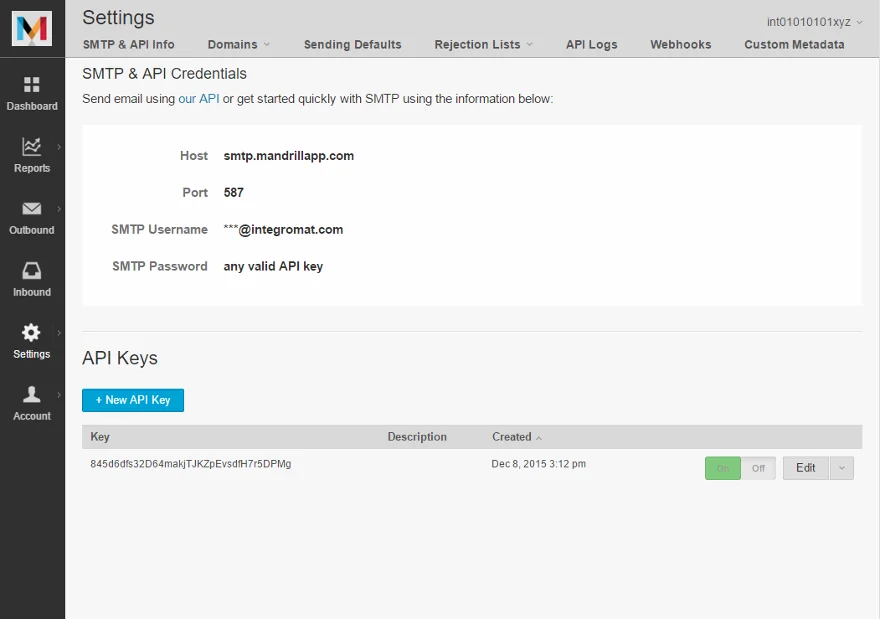Screen dimensions: 880x619
Task: Turn the API key Off
Action: click(x=758, y=468)
